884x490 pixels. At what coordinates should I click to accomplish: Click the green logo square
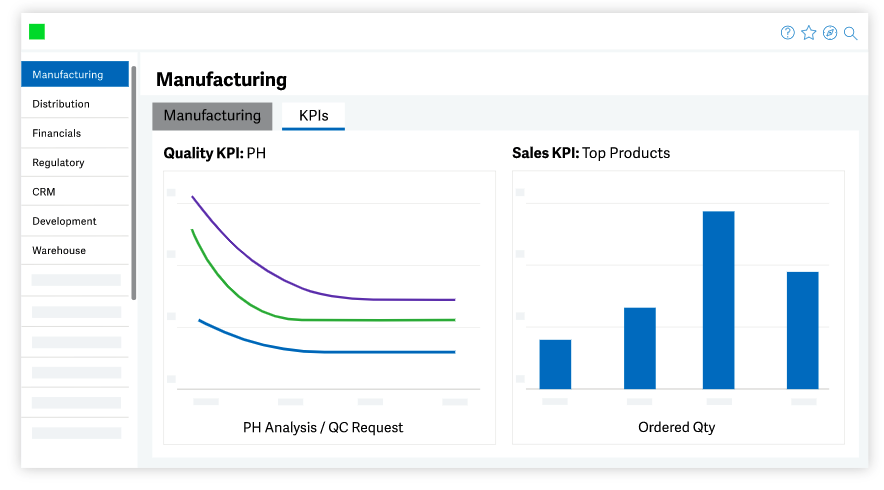(37, 32)
